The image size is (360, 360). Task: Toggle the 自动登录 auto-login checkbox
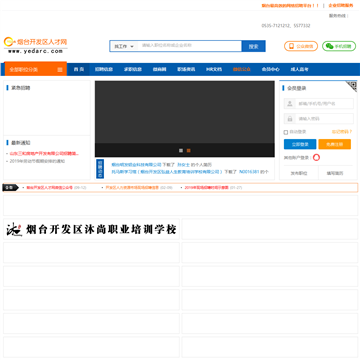point(286,132)
